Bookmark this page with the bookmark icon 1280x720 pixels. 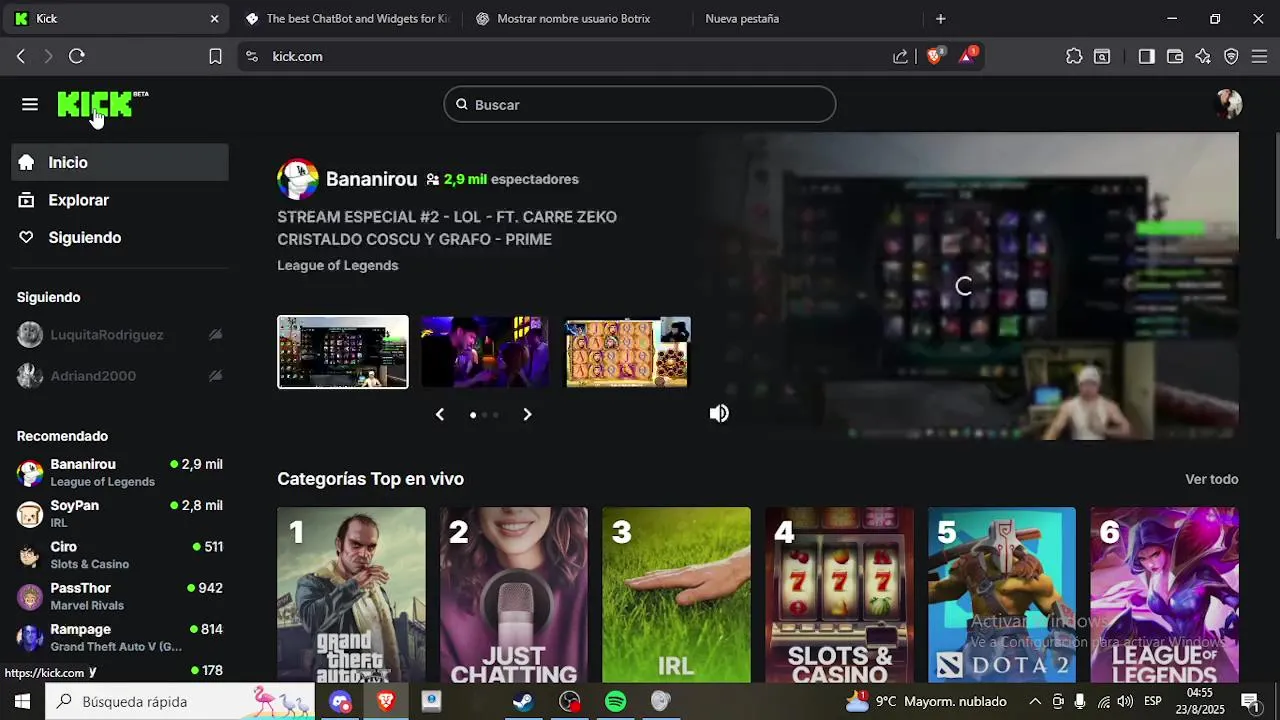(x=215, y=56)
